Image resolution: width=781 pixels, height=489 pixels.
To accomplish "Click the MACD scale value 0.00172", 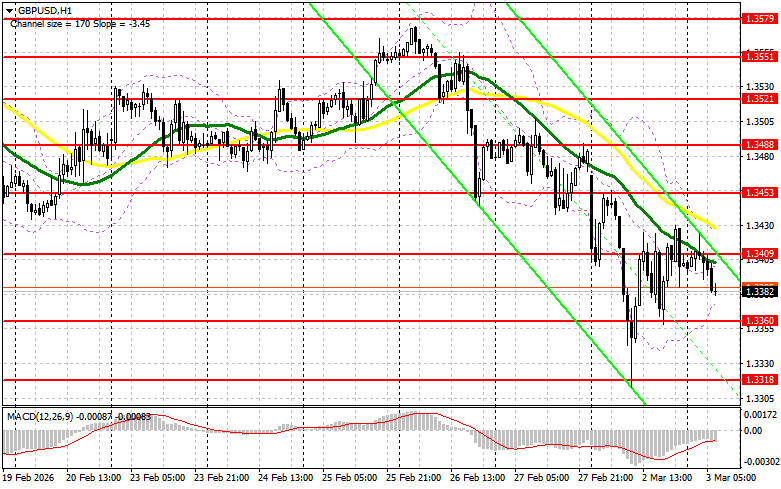I will [x=760, y=414].
